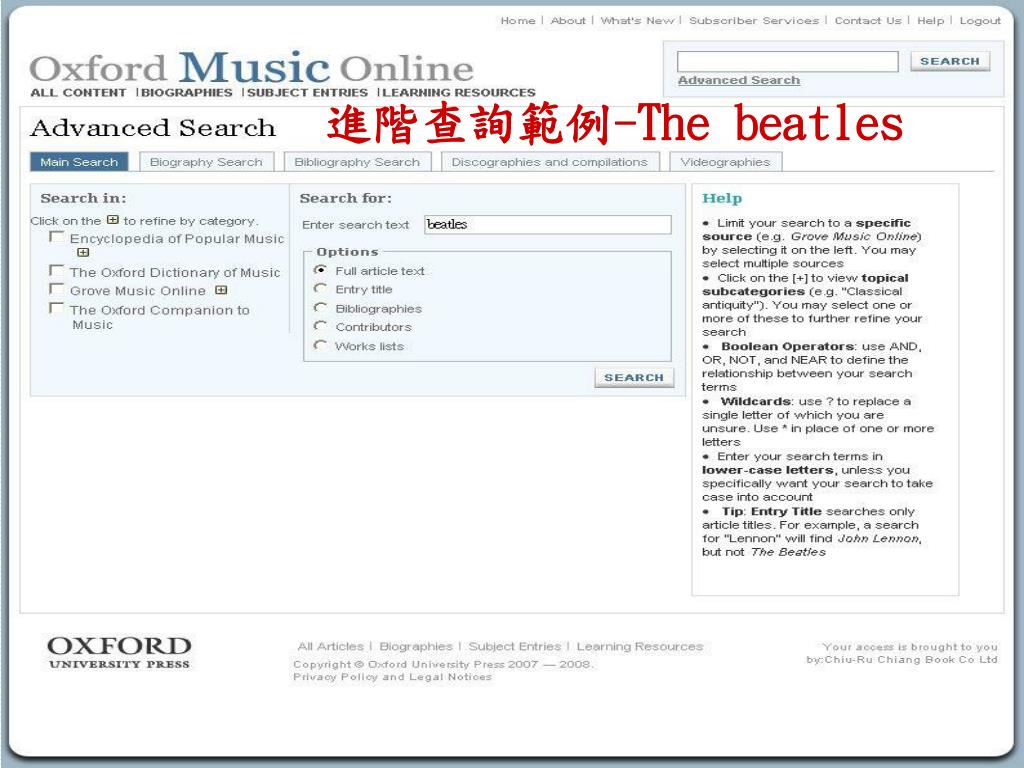This screenshot has height=768, width=1024.
Task: Click the SEARCH button below Options
Action: (634, 377)
